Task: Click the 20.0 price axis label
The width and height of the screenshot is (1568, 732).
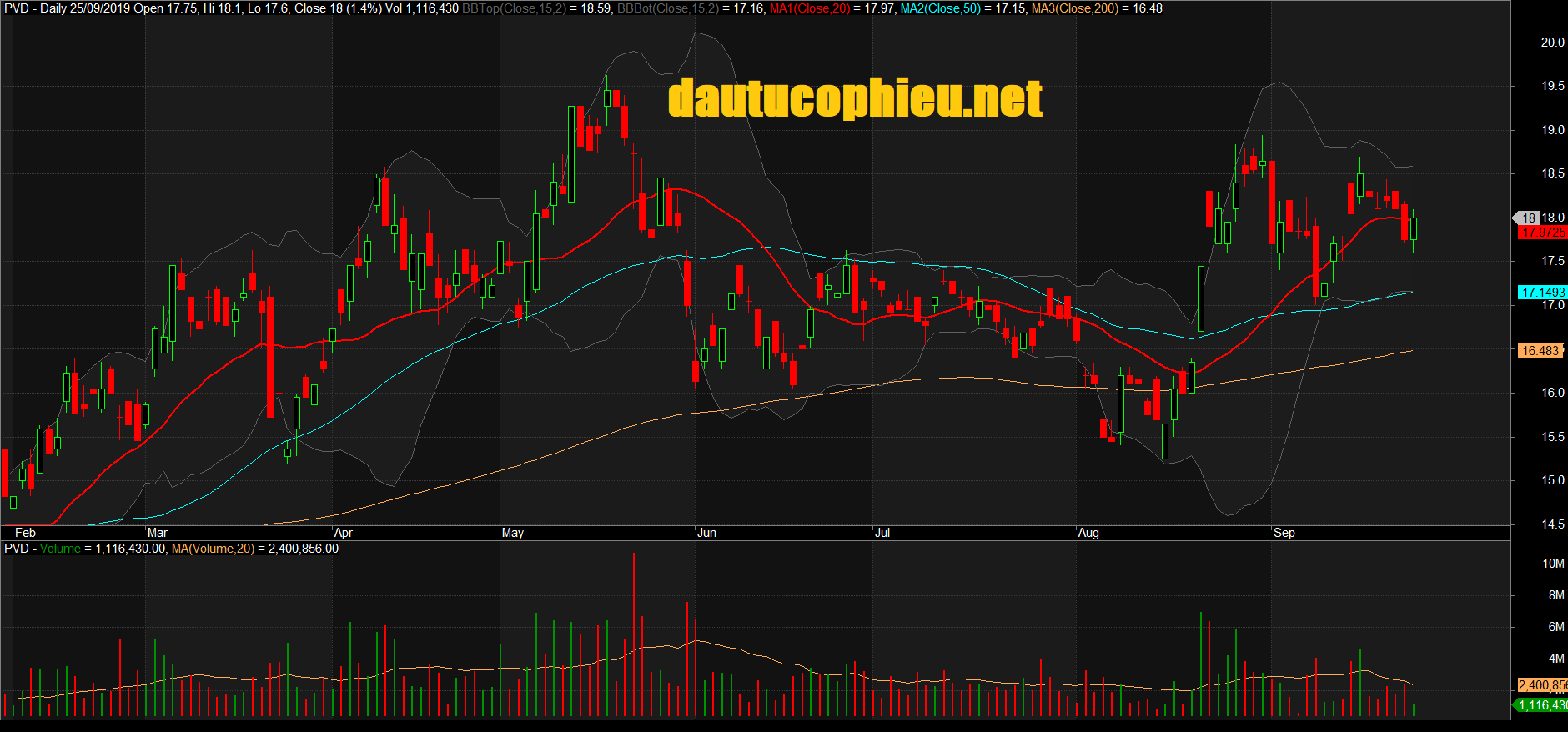Action: tap(1552, 43)
